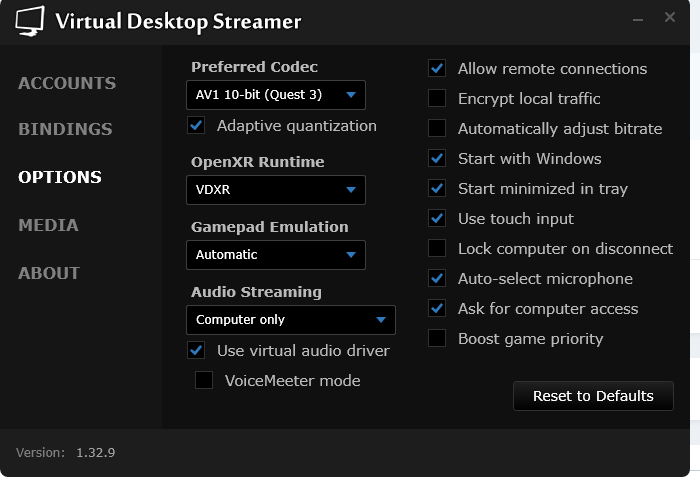Click the Virtual Desktop Streamer monitor logo
700x480 pixels.
tap(30, 21)
